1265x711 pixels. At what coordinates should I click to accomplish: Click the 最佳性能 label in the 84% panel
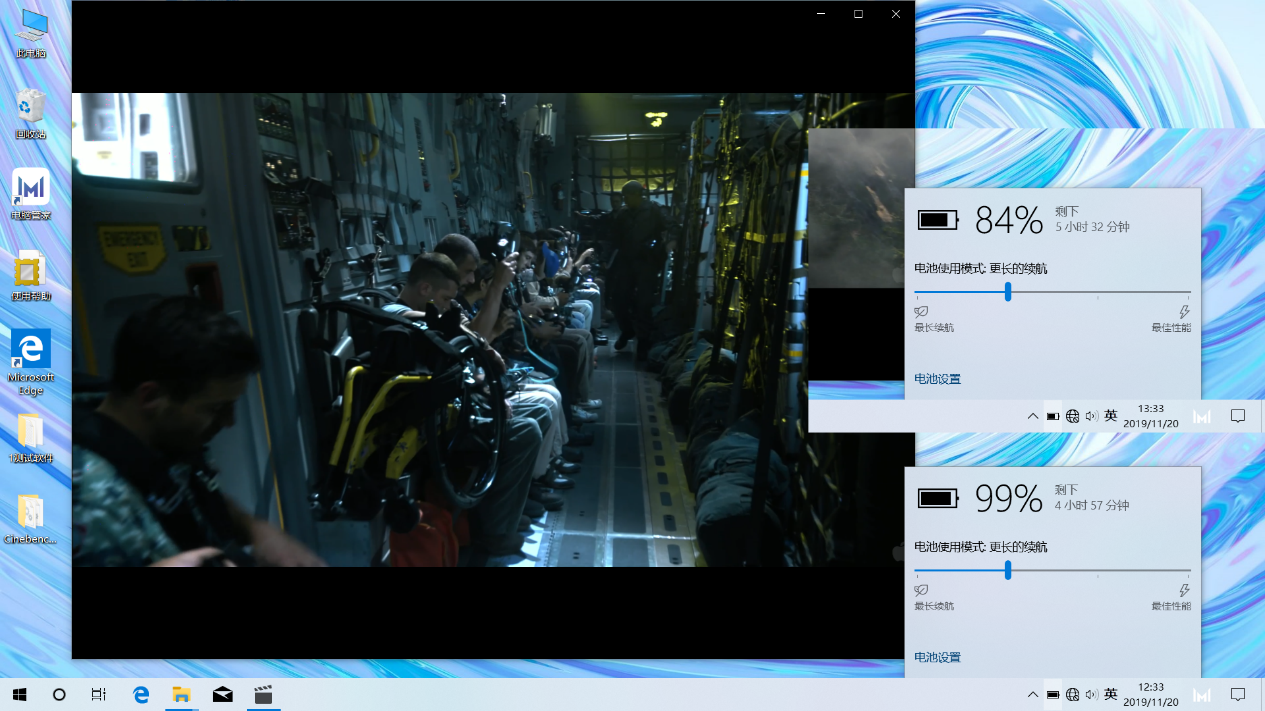(x=1171, y=328)
